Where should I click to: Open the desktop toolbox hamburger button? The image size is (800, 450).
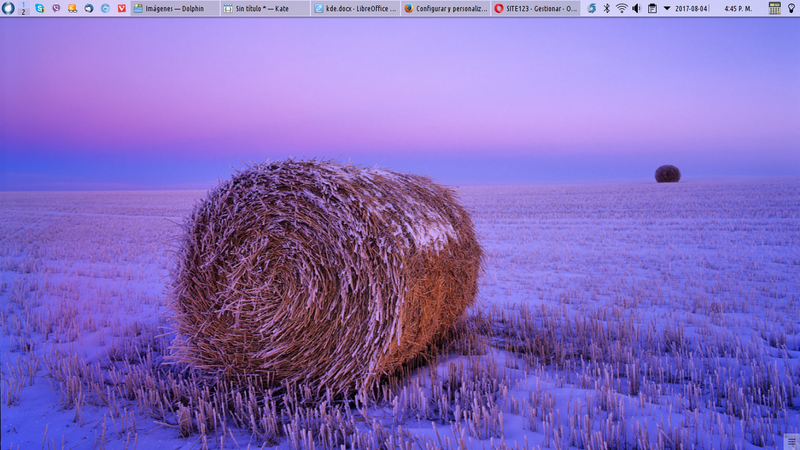click(791, 441)
